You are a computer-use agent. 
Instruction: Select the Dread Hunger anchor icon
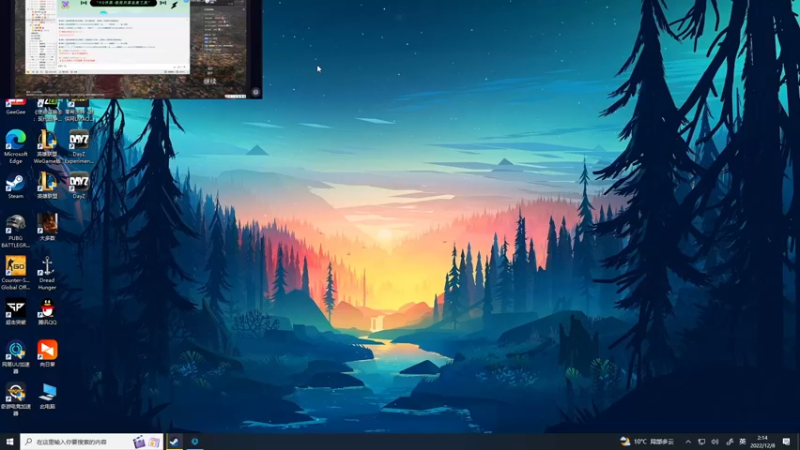click(x=47, y=273)
